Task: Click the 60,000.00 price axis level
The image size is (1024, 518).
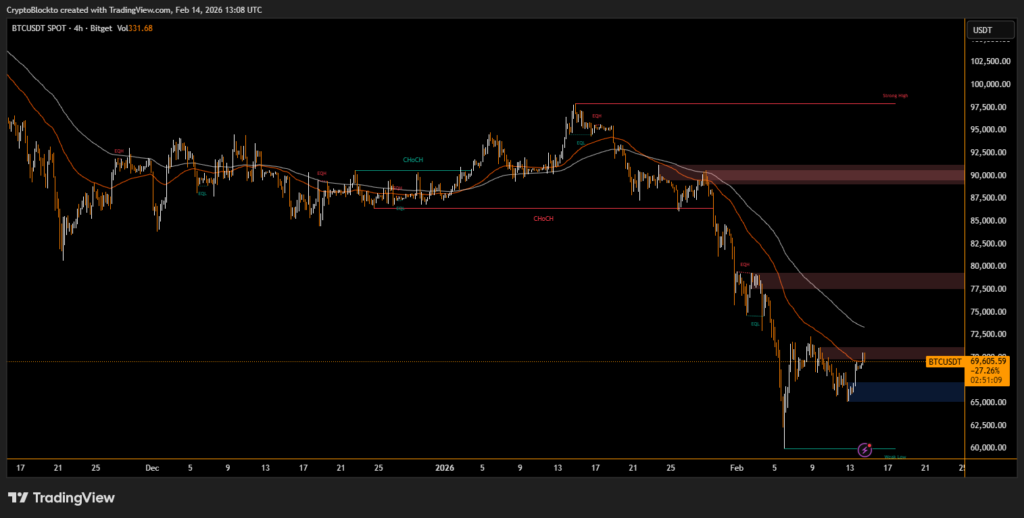Action: (x=990, y=448)
